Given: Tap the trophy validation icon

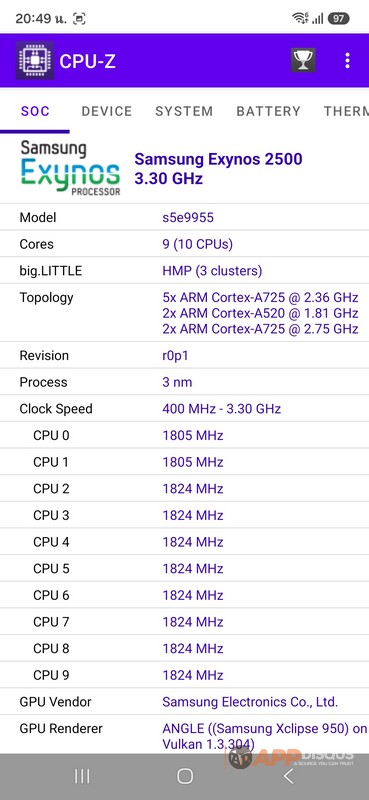Looking at the screenshot, I should [303, 60].
